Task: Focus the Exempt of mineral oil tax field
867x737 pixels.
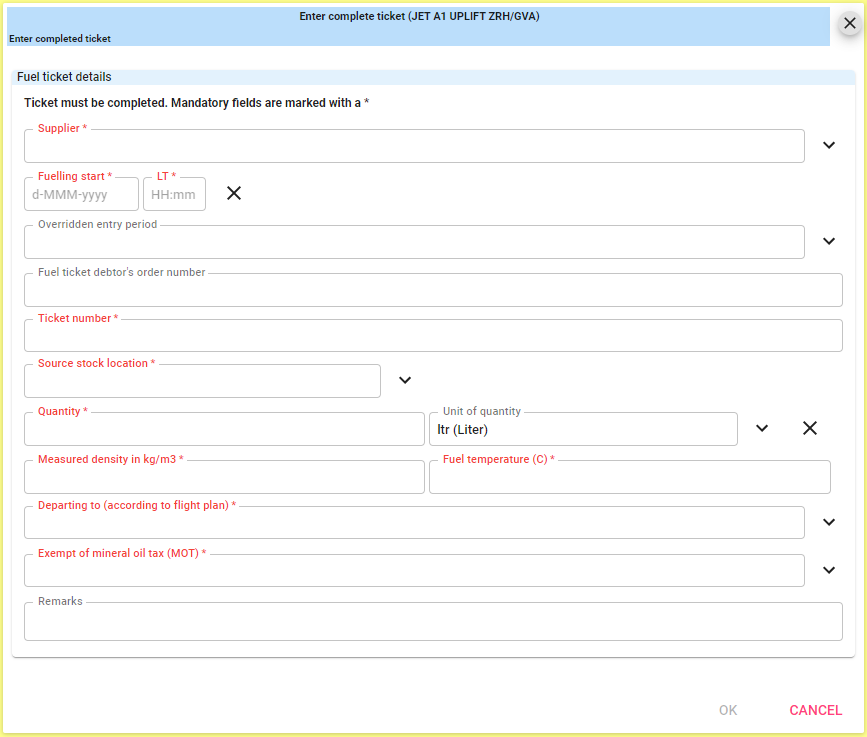Action: pyautogui.click(x=414, y=571)
